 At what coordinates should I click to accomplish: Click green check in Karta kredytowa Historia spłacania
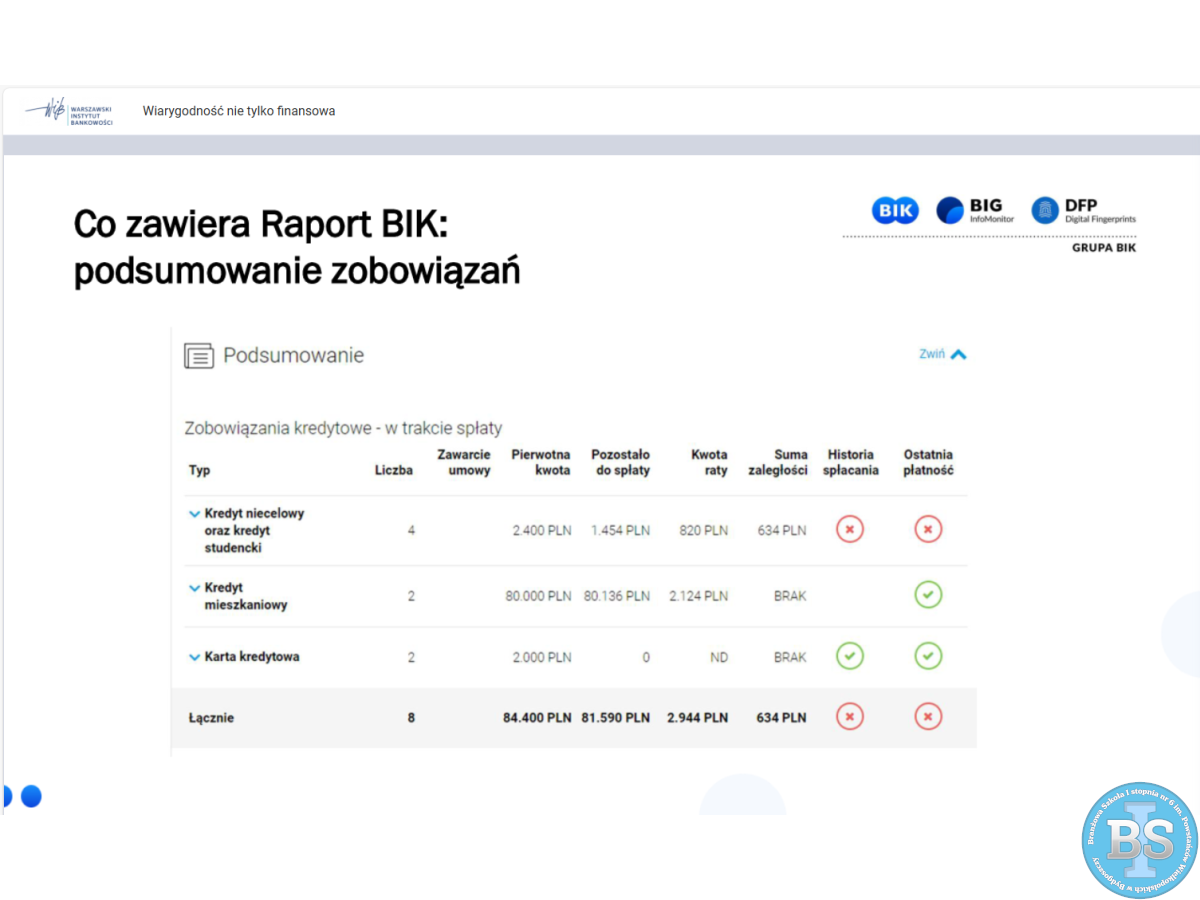[850, 657]
